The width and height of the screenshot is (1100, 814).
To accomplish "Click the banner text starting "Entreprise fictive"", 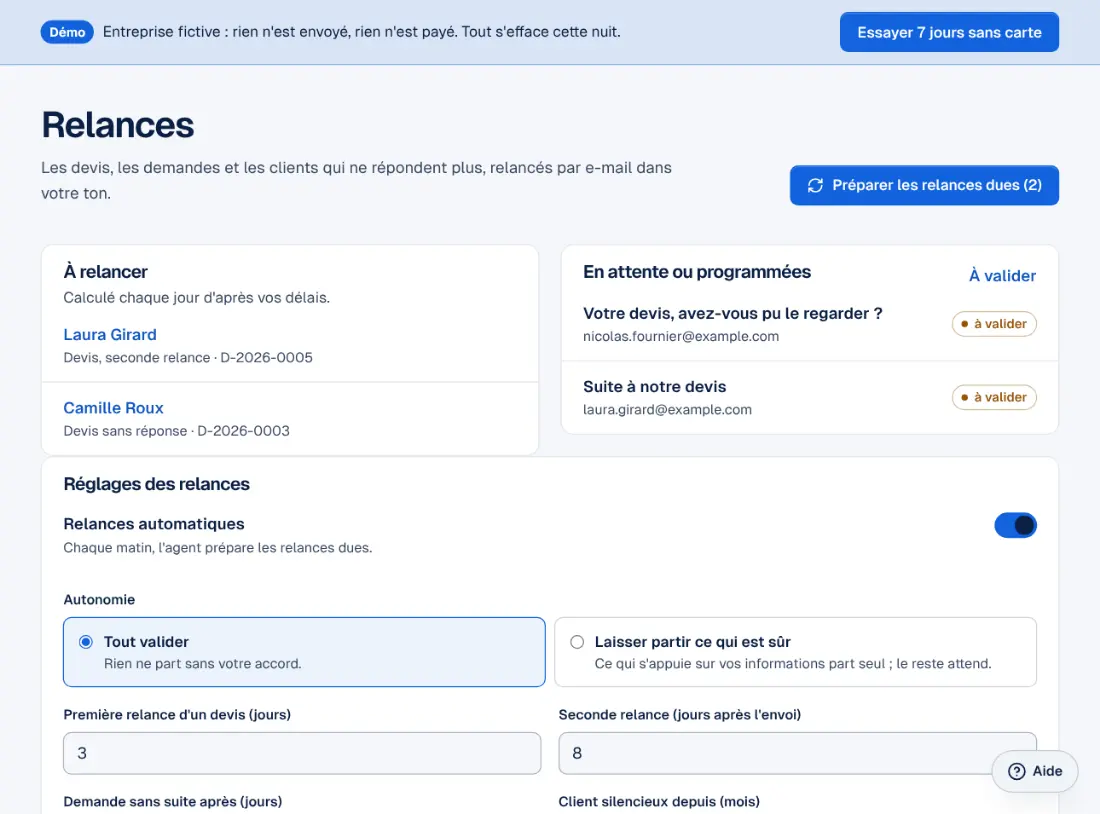I will pos(361,32).
